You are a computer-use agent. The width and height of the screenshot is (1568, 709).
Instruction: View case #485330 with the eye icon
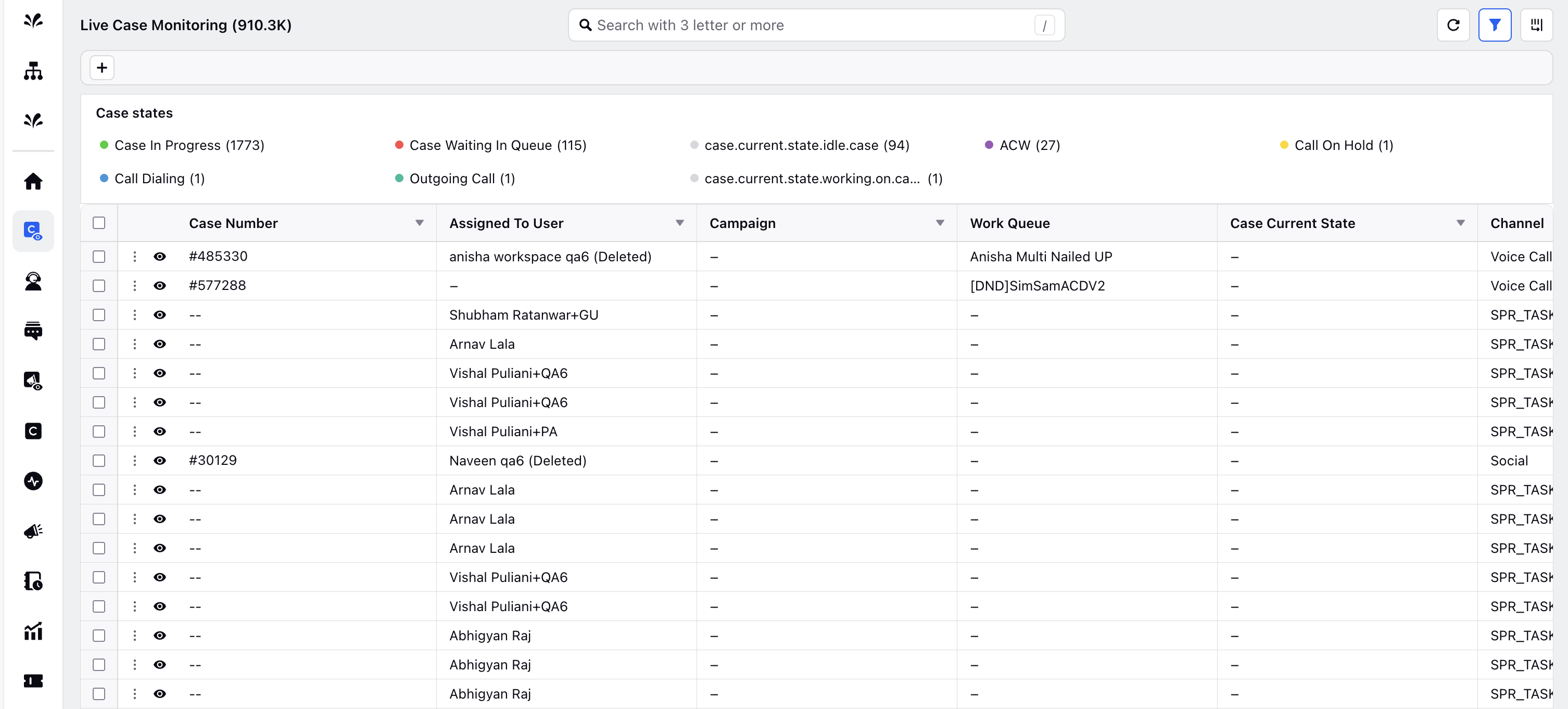[x=159, y=256]
